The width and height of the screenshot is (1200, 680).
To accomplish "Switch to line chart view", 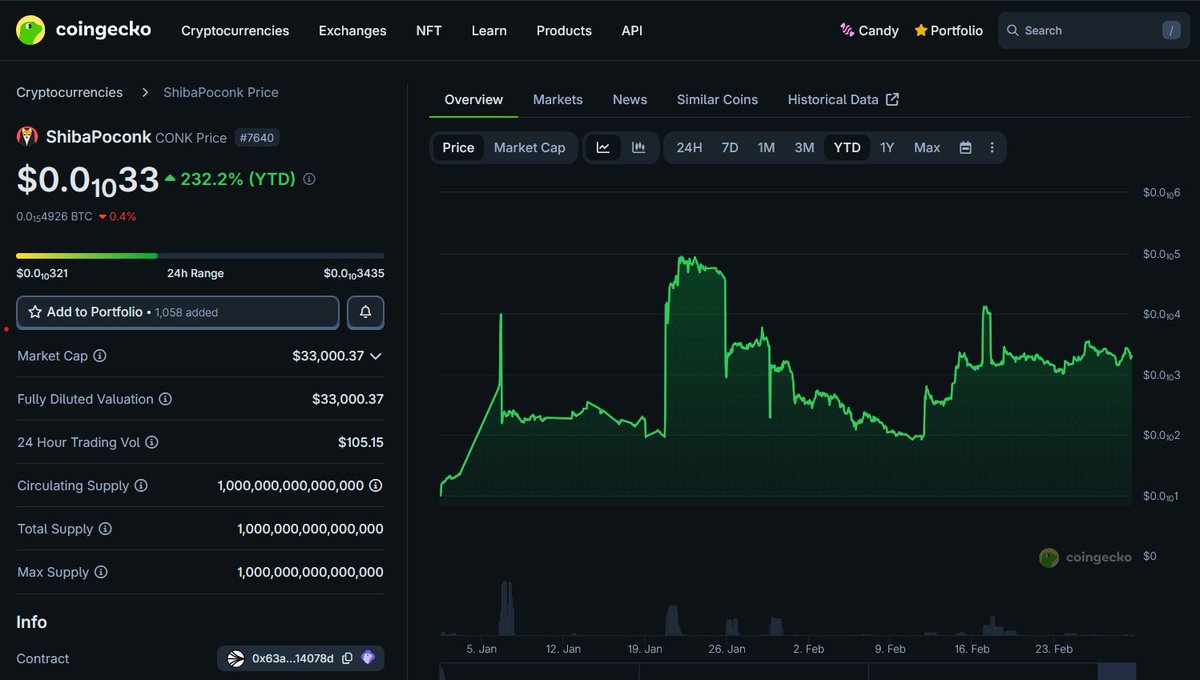I will click(603, 147).
